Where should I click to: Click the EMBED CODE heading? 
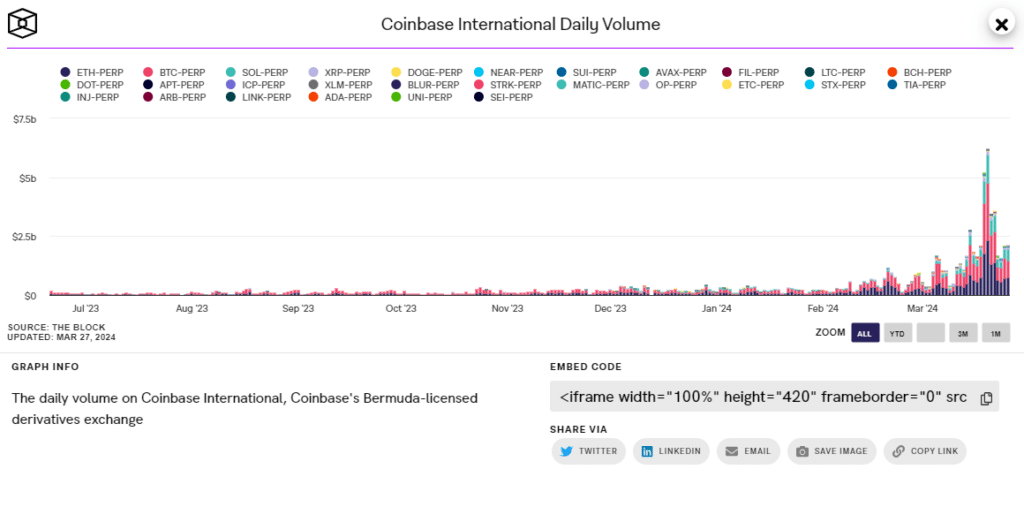pyautogui.click(x=586, y=367)
